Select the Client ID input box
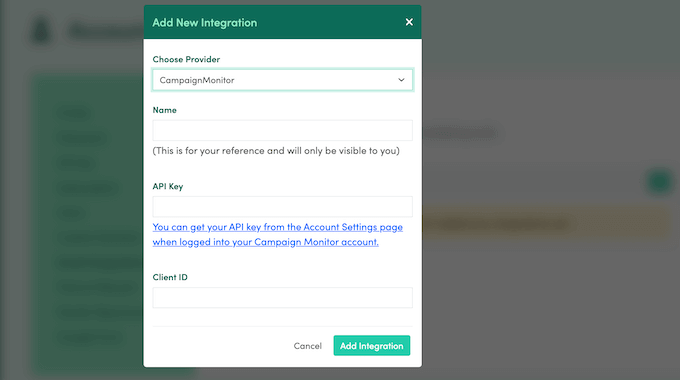This screenshot has height=380, width=680. pos(282,298)
